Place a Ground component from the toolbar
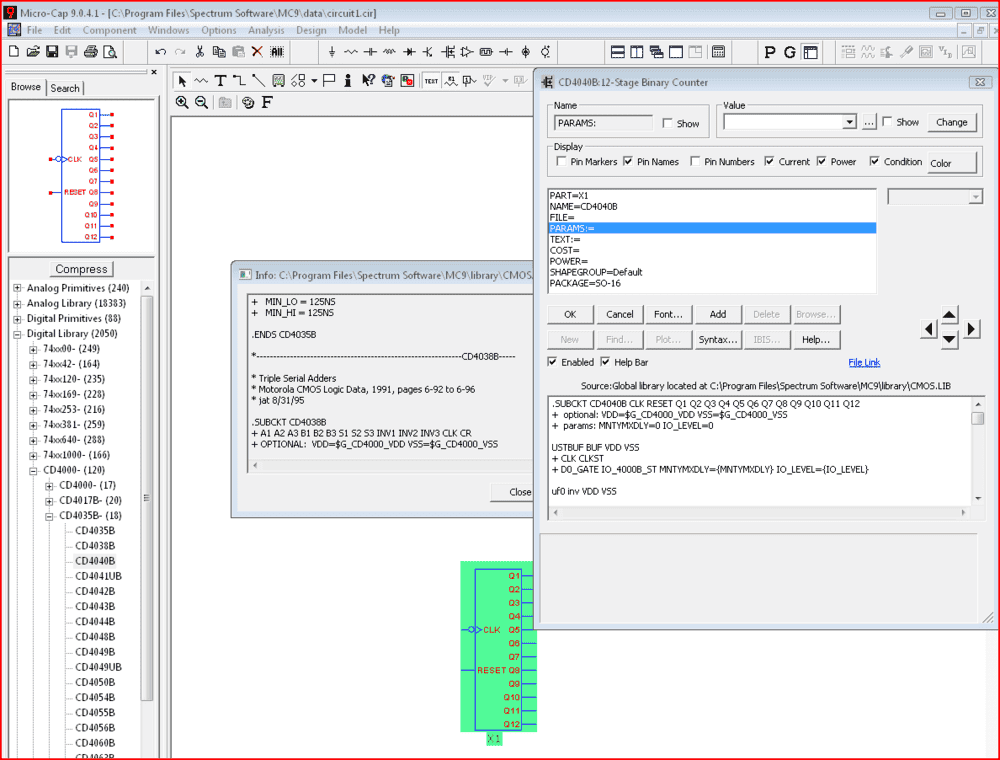 pyautogui.click(x=332, y=52)
